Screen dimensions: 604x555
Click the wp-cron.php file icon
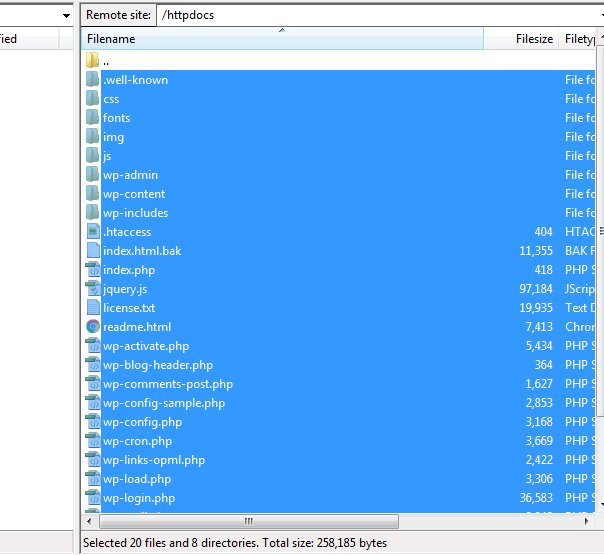pyautogui.click(x=93, y=441)
